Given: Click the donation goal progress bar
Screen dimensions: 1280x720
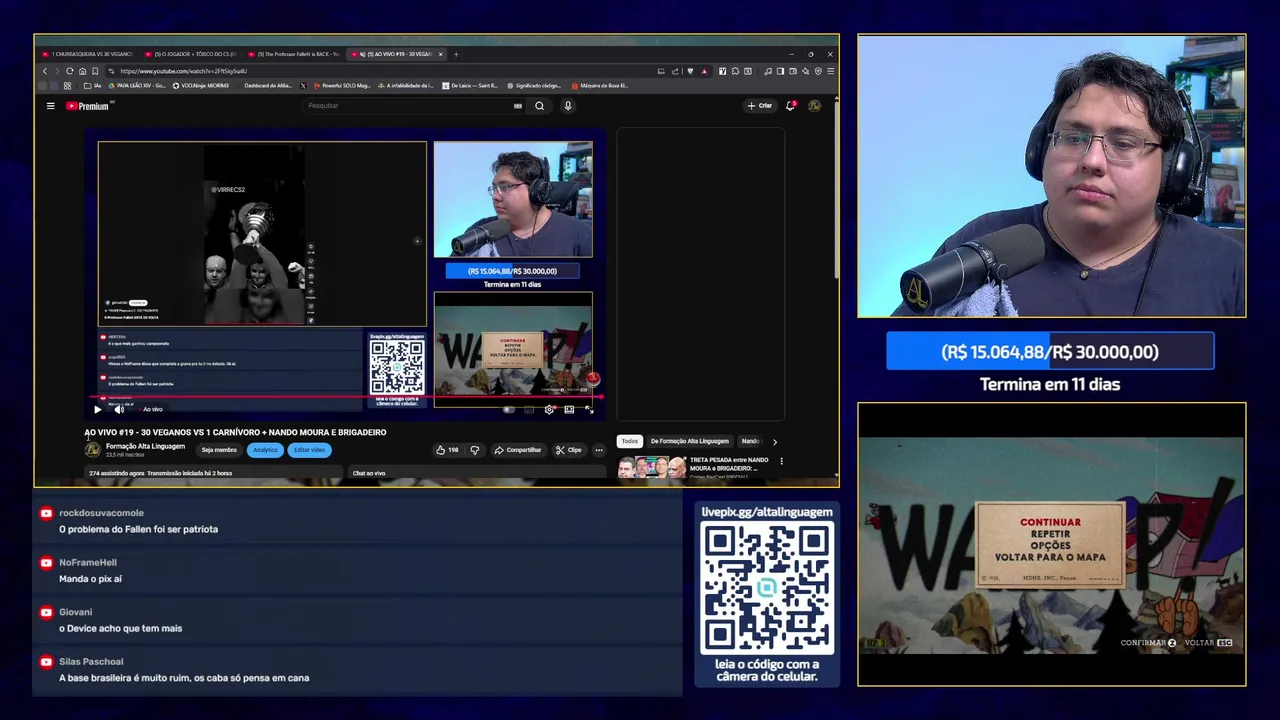Looking at the screenshot, I should point(1050,352).
